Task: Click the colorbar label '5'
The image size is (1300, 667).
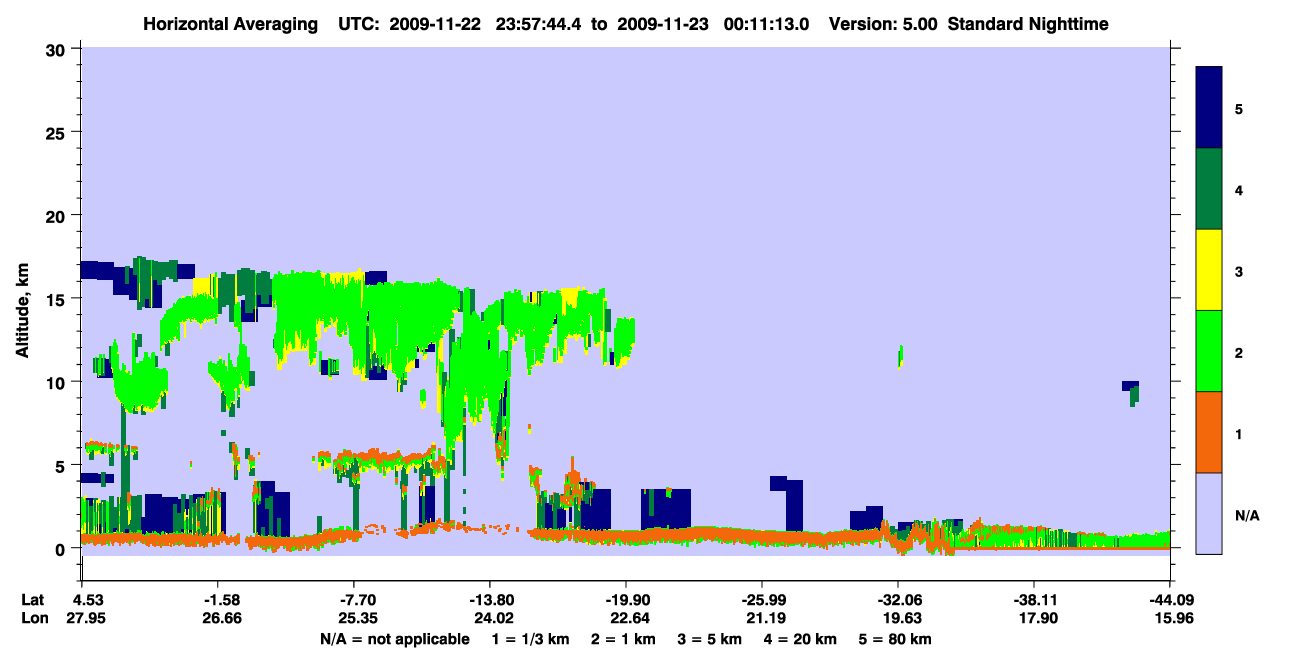Action: 1239,108
